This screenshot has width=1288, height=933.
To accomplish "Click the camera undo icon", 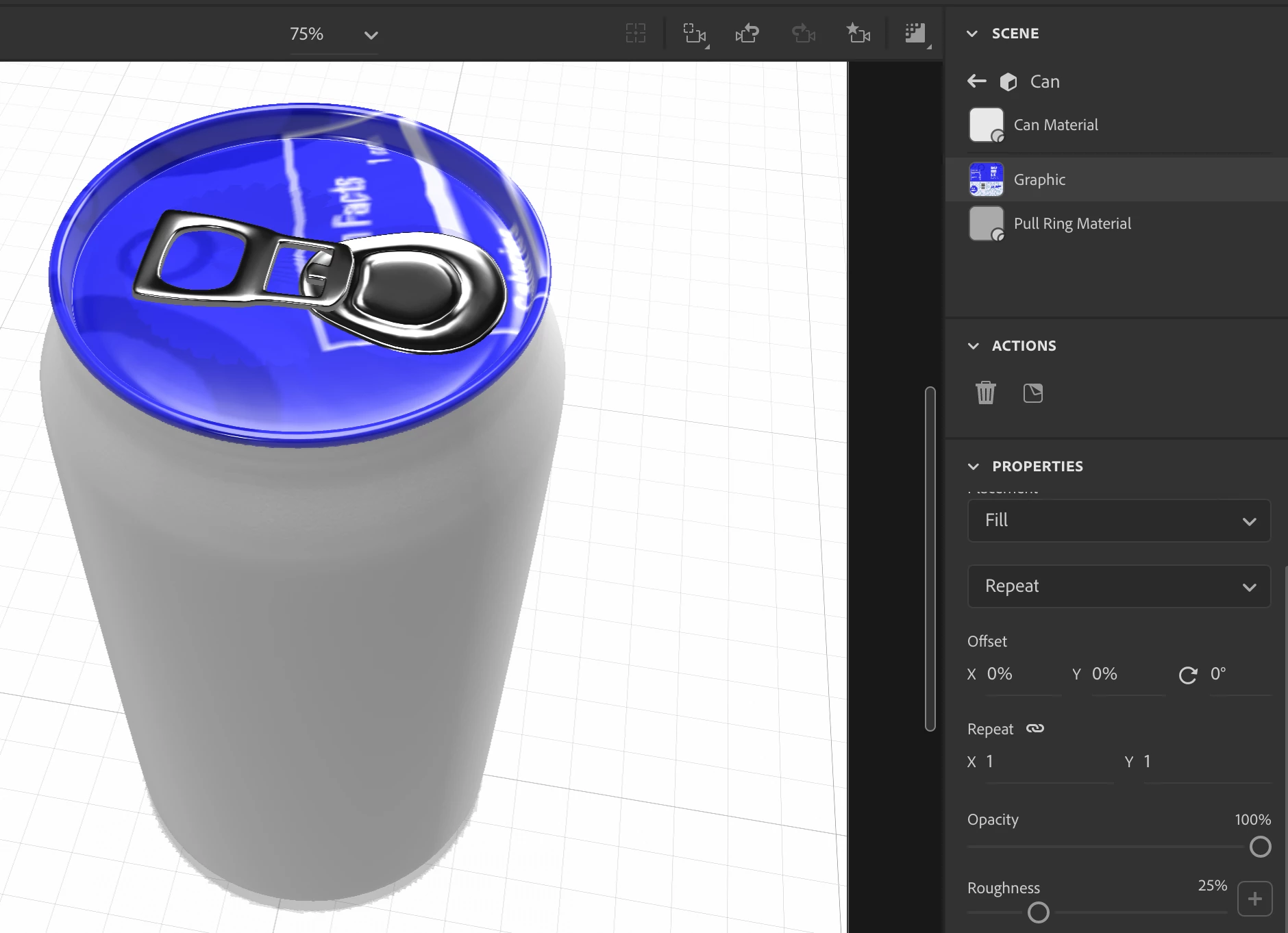I will 747,33.
